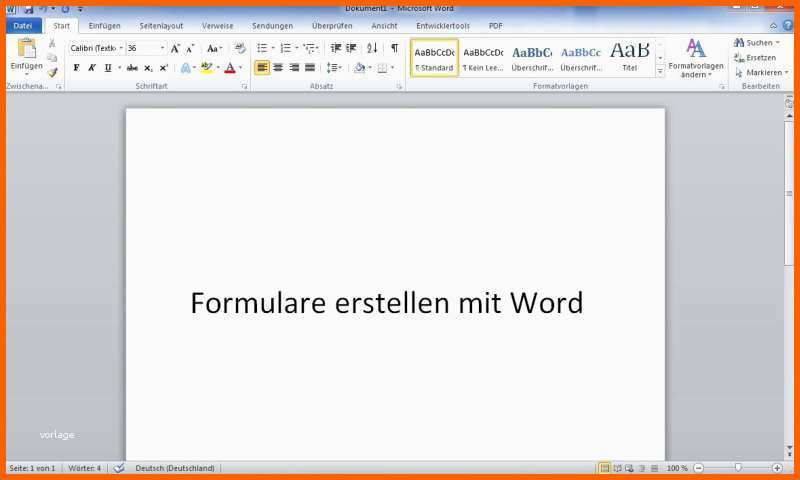Viewport: 800px width, 480px height.
Task: Click the spelling check icon in status bar
Action: pyautogui.click(x=119, y=468)
